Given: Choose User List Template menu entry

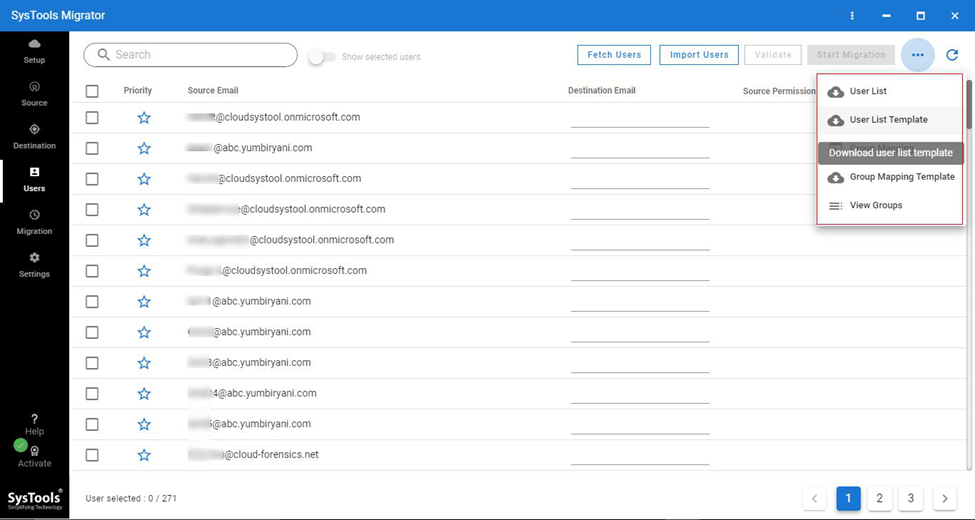Looking at the screenshot, I should click(890, 120).
